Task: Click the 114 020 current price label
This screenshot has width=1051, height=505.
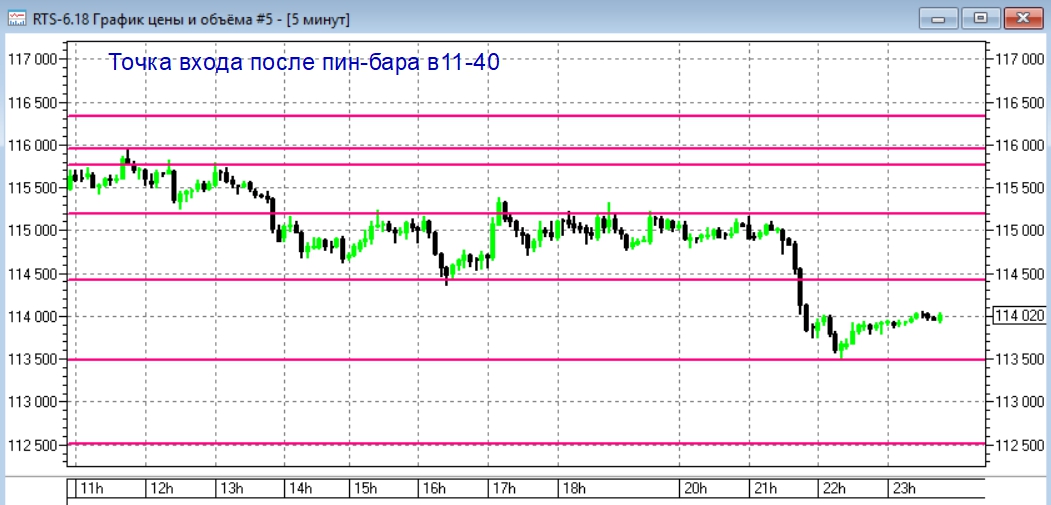Action: pyautogui.click(x=1017, y=316)
